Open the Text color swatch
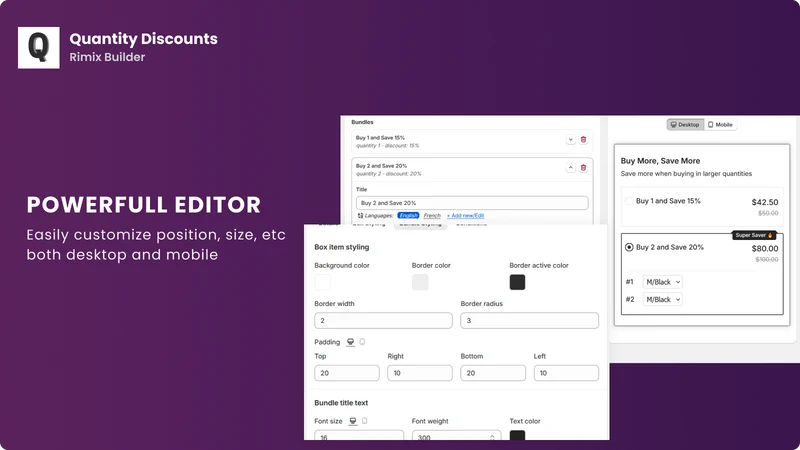The width and height of the screenshot is (800, 450). pos(517,435)
